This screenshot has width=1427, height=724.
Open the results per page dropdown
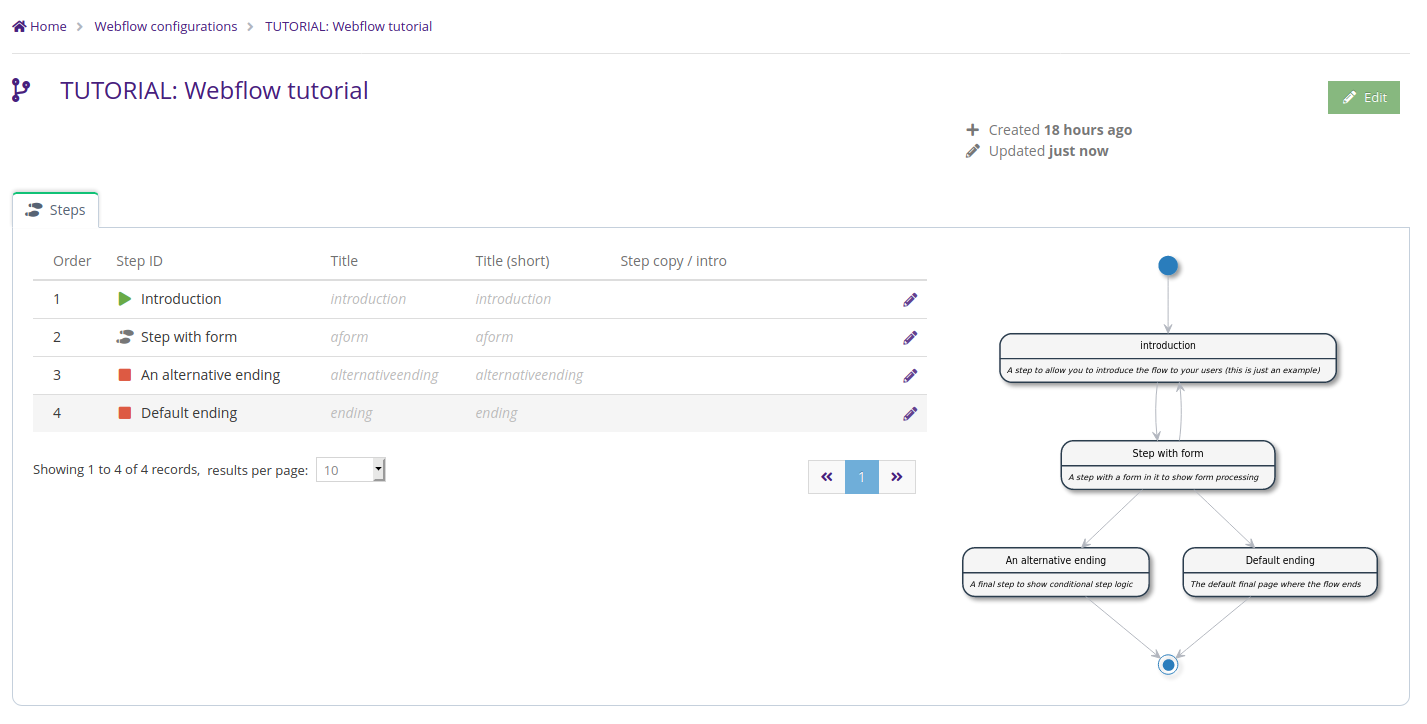[x=350, y=470]
